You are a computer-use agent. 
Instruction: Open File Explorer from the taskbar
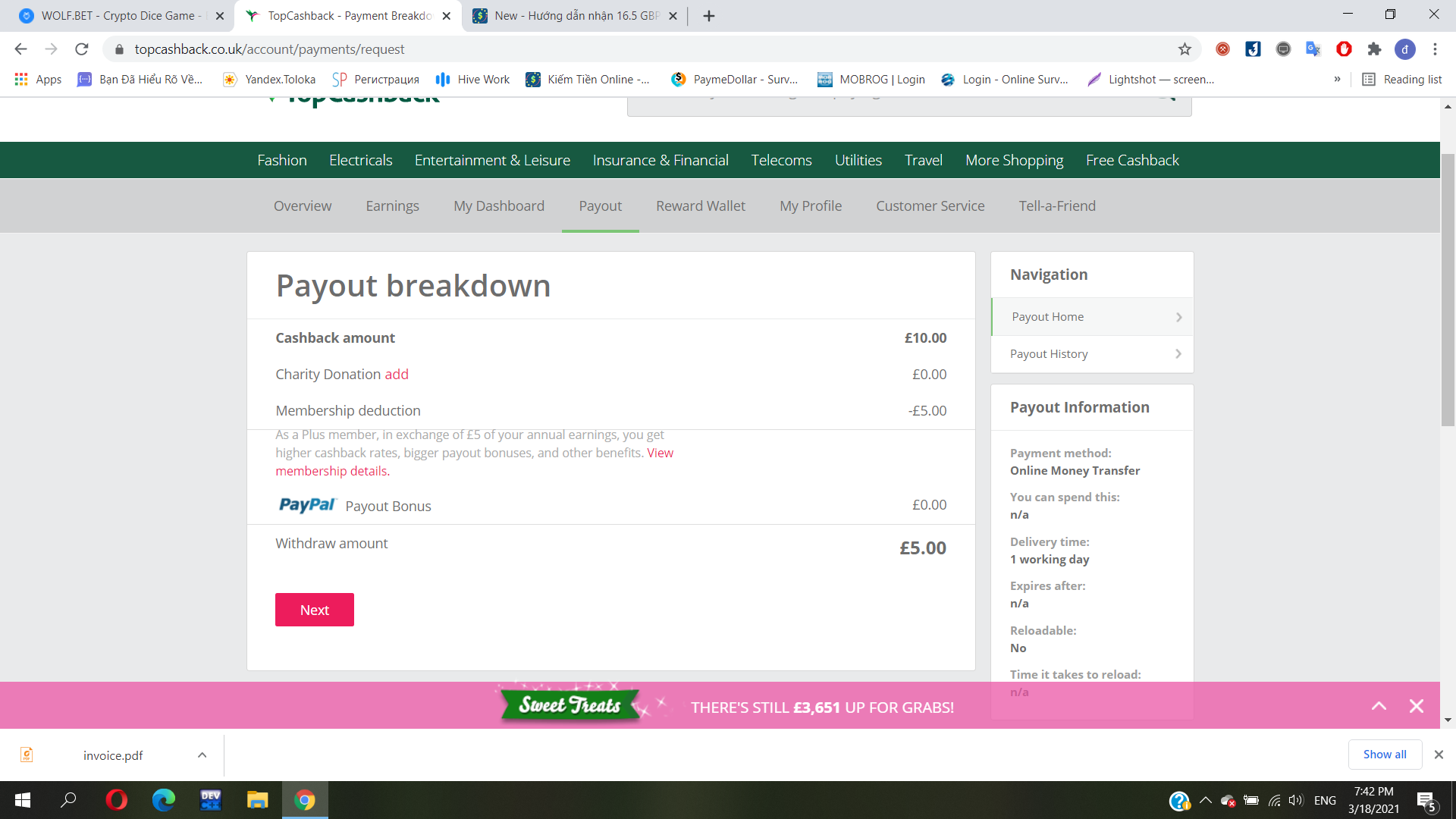pos(257,800)
